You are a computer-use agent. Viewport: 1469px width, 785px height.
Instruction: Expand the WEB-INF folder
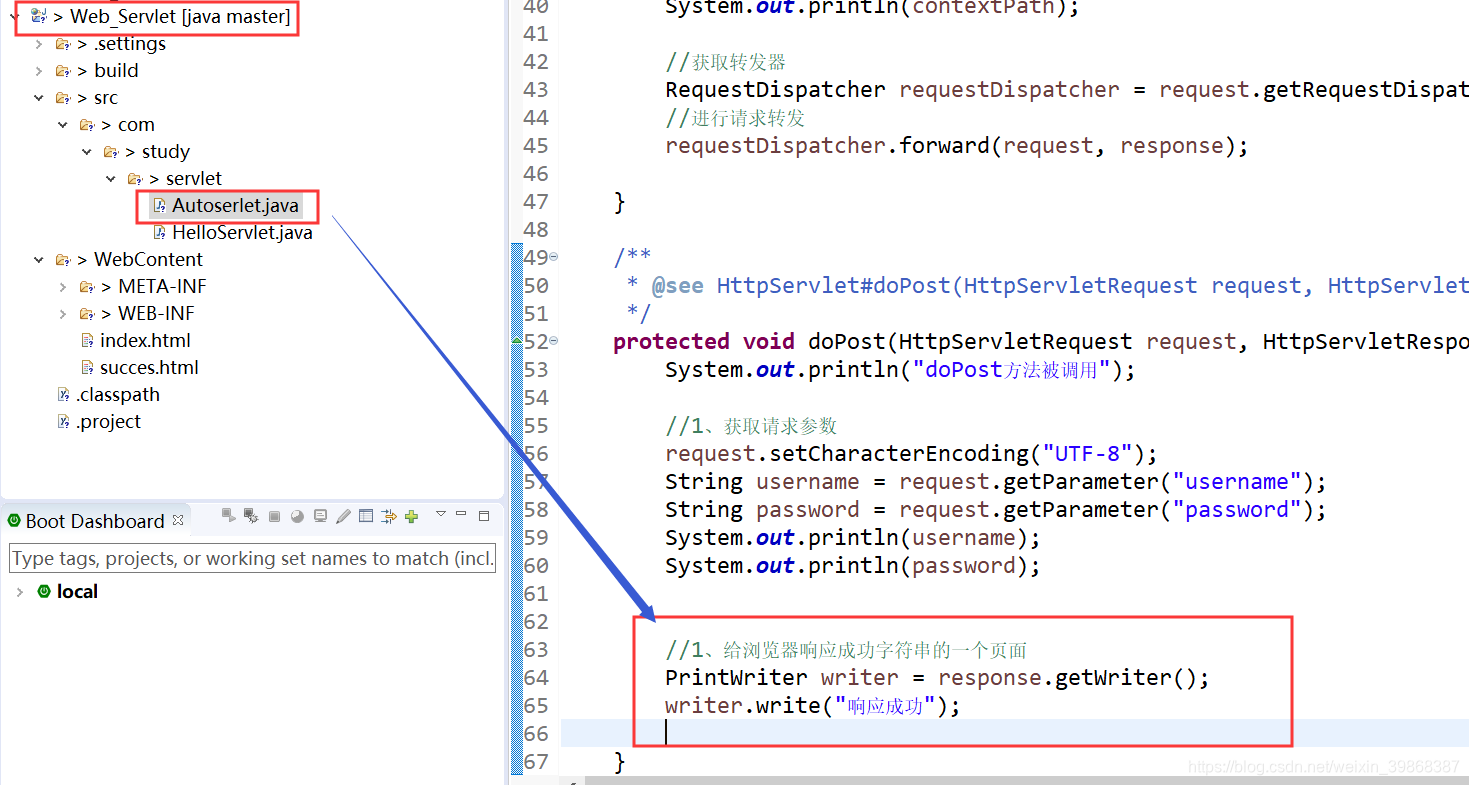pos(62,314)
